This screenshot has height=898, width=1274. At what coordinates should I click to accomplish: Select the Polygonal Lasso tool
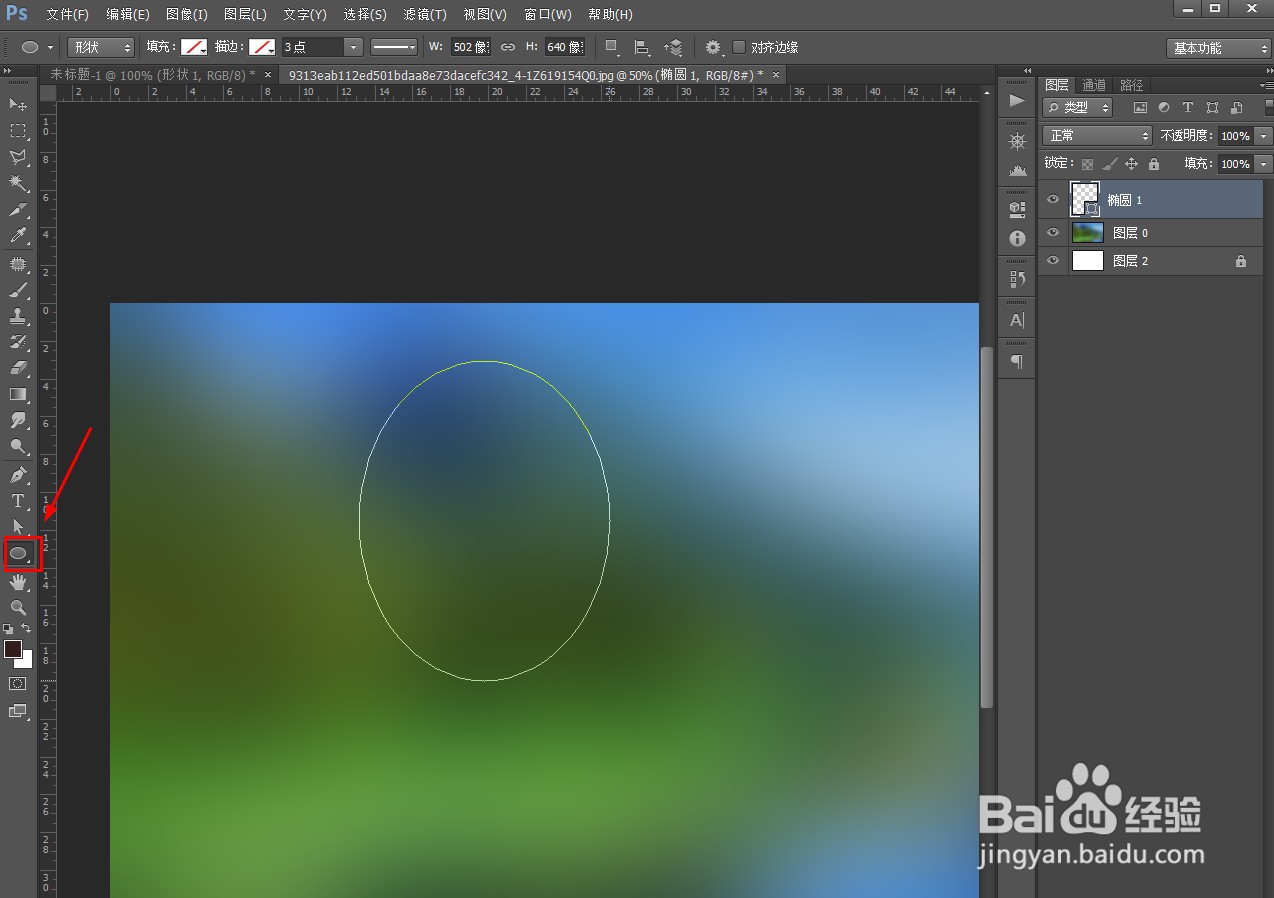click(x=18, y=157)
